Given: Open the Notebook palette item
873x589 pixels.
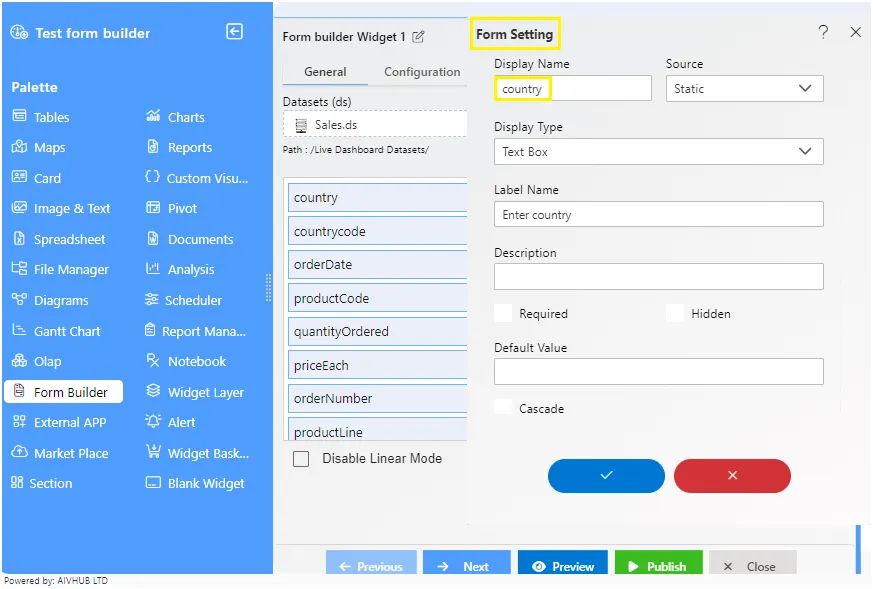Looking at the screenshot, I should (186, 361).
